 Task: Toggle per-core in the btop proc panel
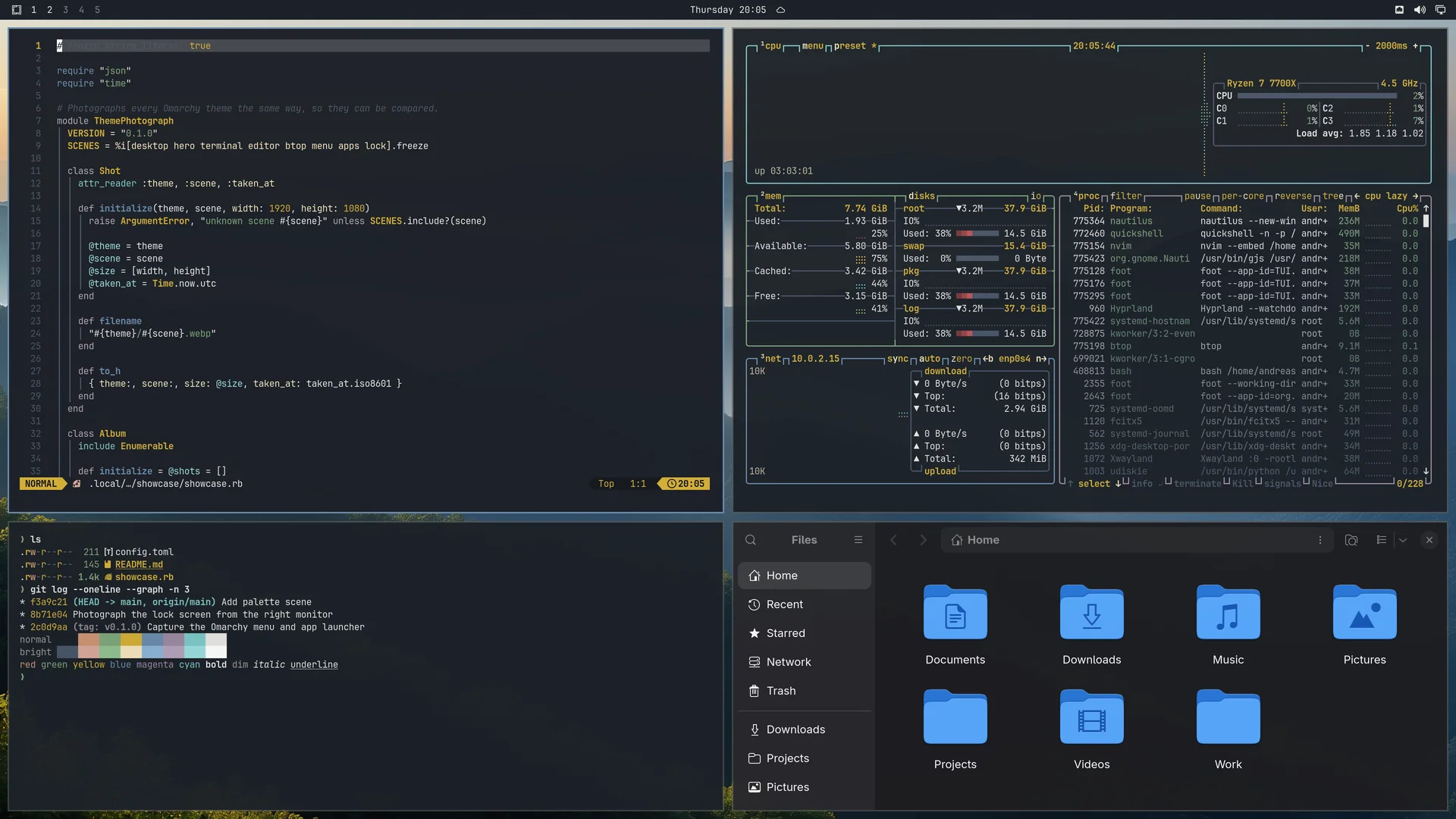pyautogui.click(x=1243, y=196)
